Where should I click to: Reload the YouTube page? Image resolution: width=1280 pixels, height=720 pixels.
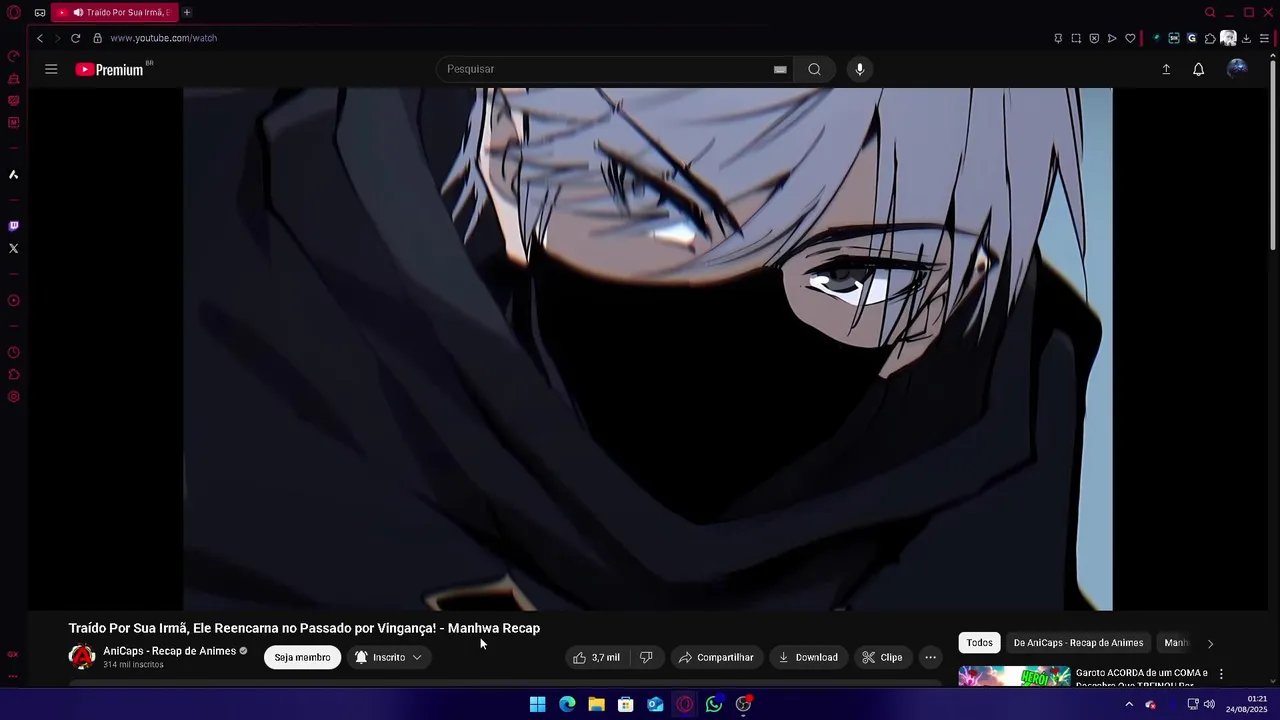pos(75,38)
